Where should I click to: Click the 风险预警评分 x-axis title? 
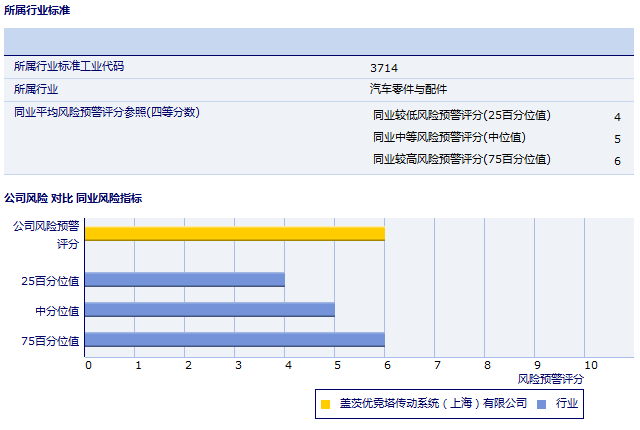tap(550, 380)
